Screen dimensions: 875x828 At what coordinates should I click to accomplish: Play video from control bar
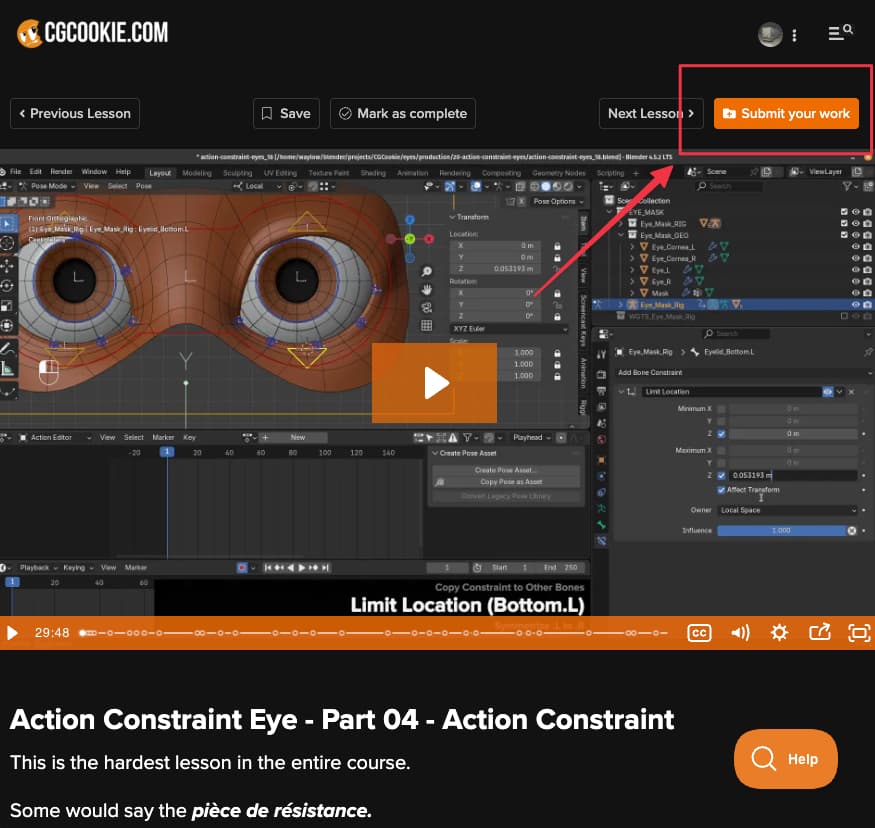12,633
